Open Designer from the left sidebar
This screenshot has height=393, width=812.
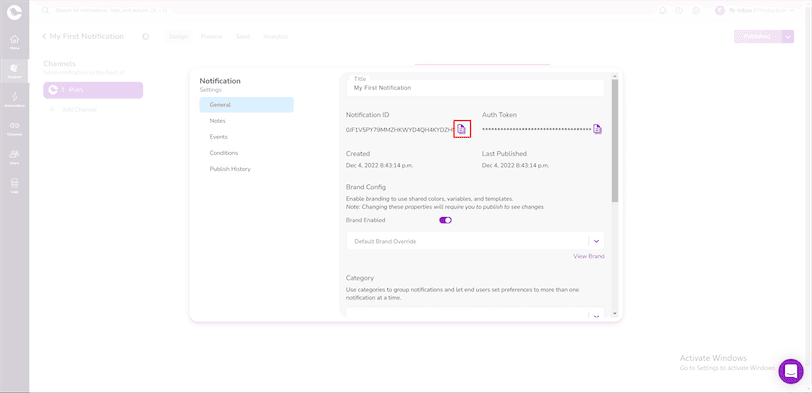[x=14, y=70]
